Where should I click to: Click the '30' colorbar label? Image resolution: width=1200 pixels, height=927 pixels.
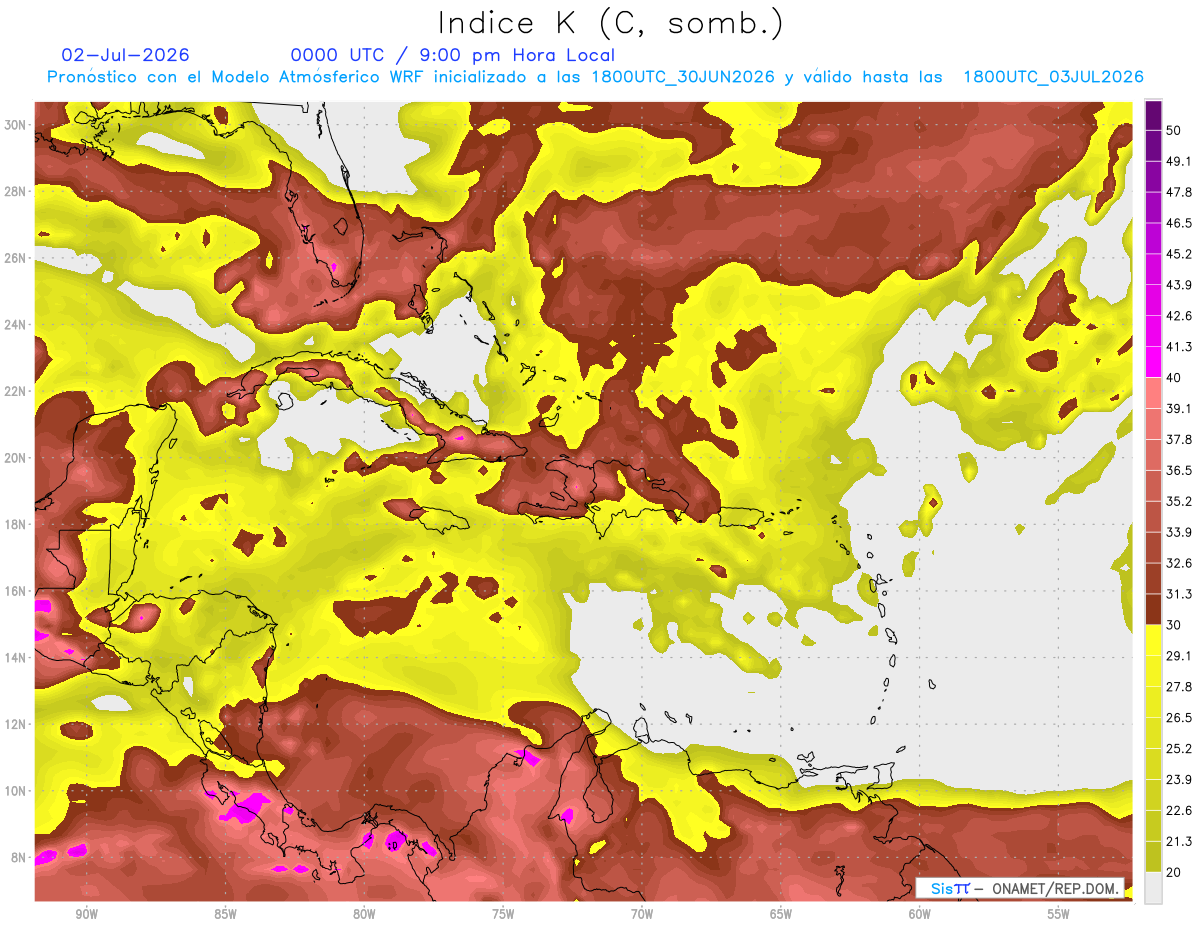pos(1174,625)
